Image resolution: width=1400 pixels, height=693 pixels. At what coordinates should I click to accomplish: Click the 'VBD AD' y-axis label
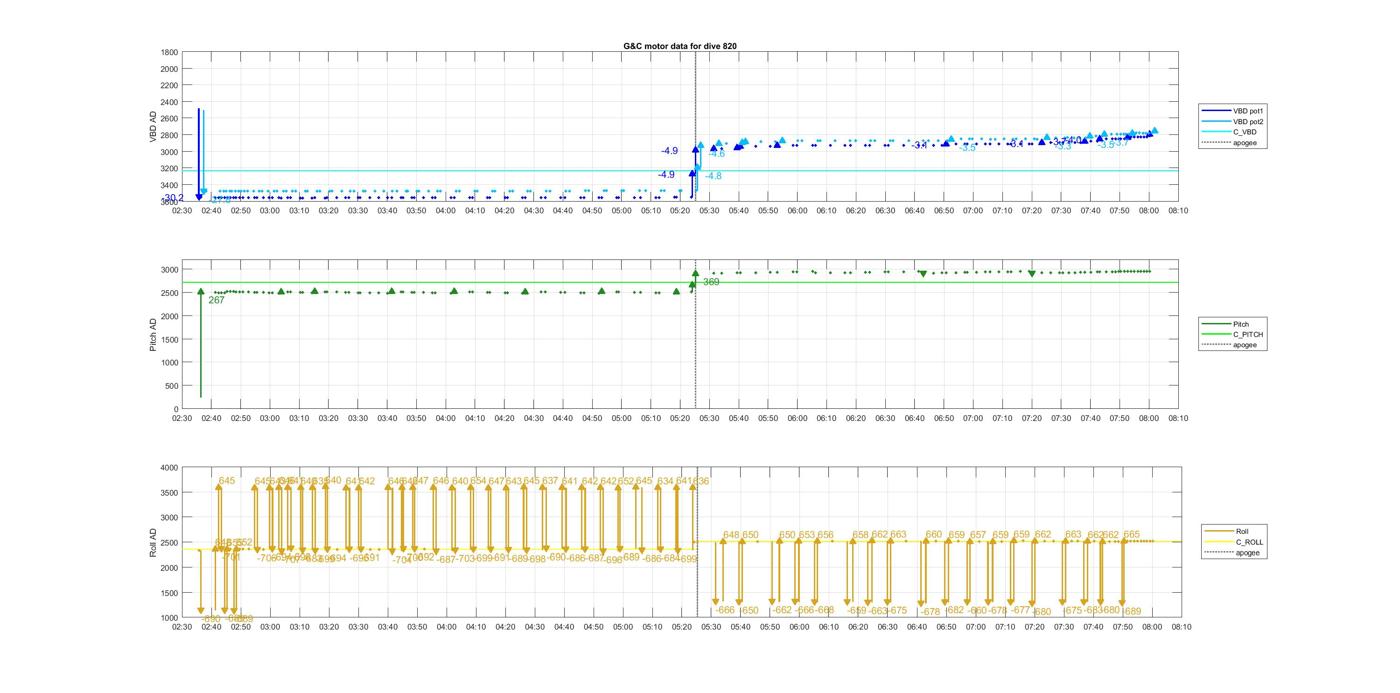[x=154, y=127]
